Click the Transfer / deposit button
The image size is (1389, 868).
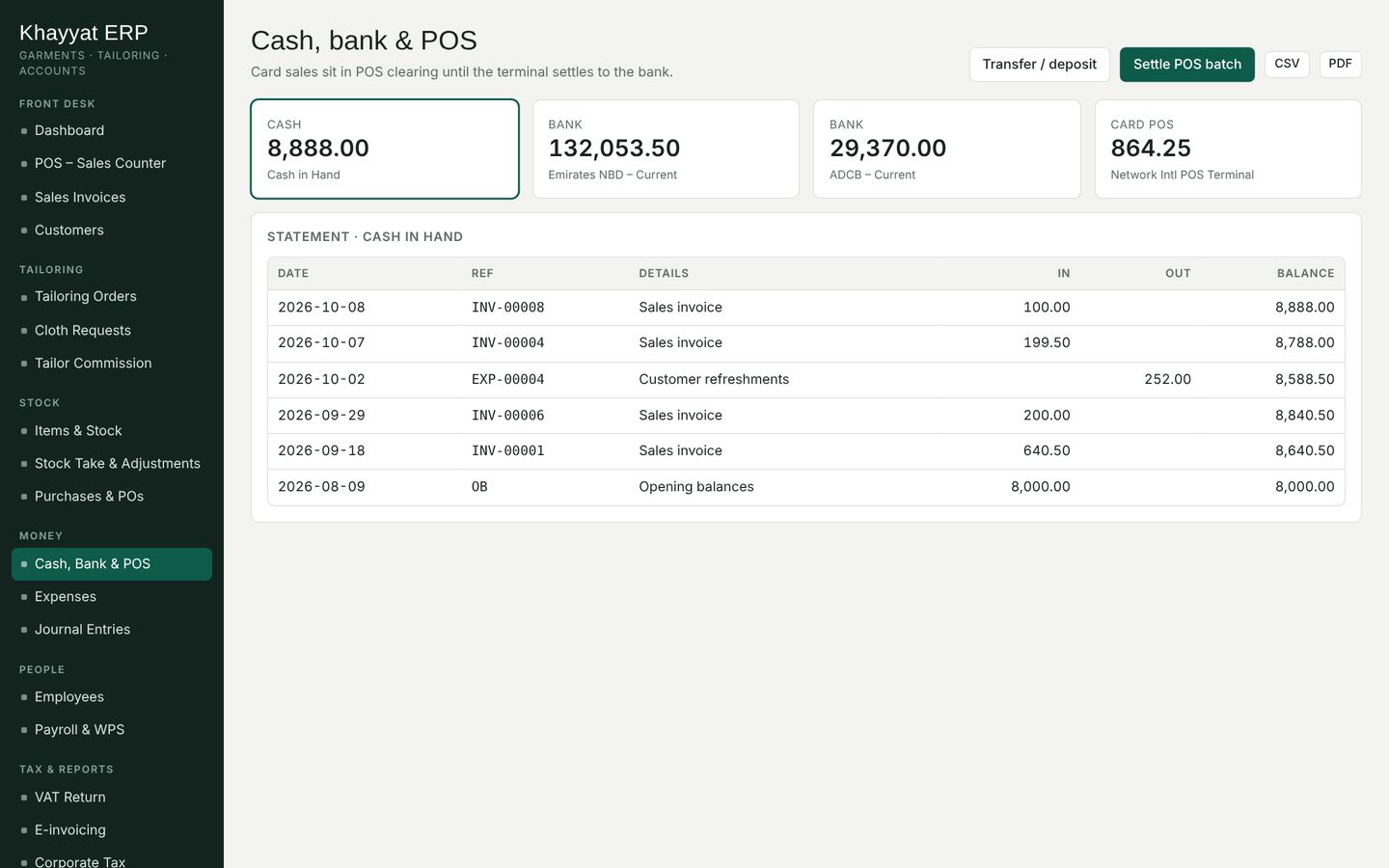click(1039, 65)
